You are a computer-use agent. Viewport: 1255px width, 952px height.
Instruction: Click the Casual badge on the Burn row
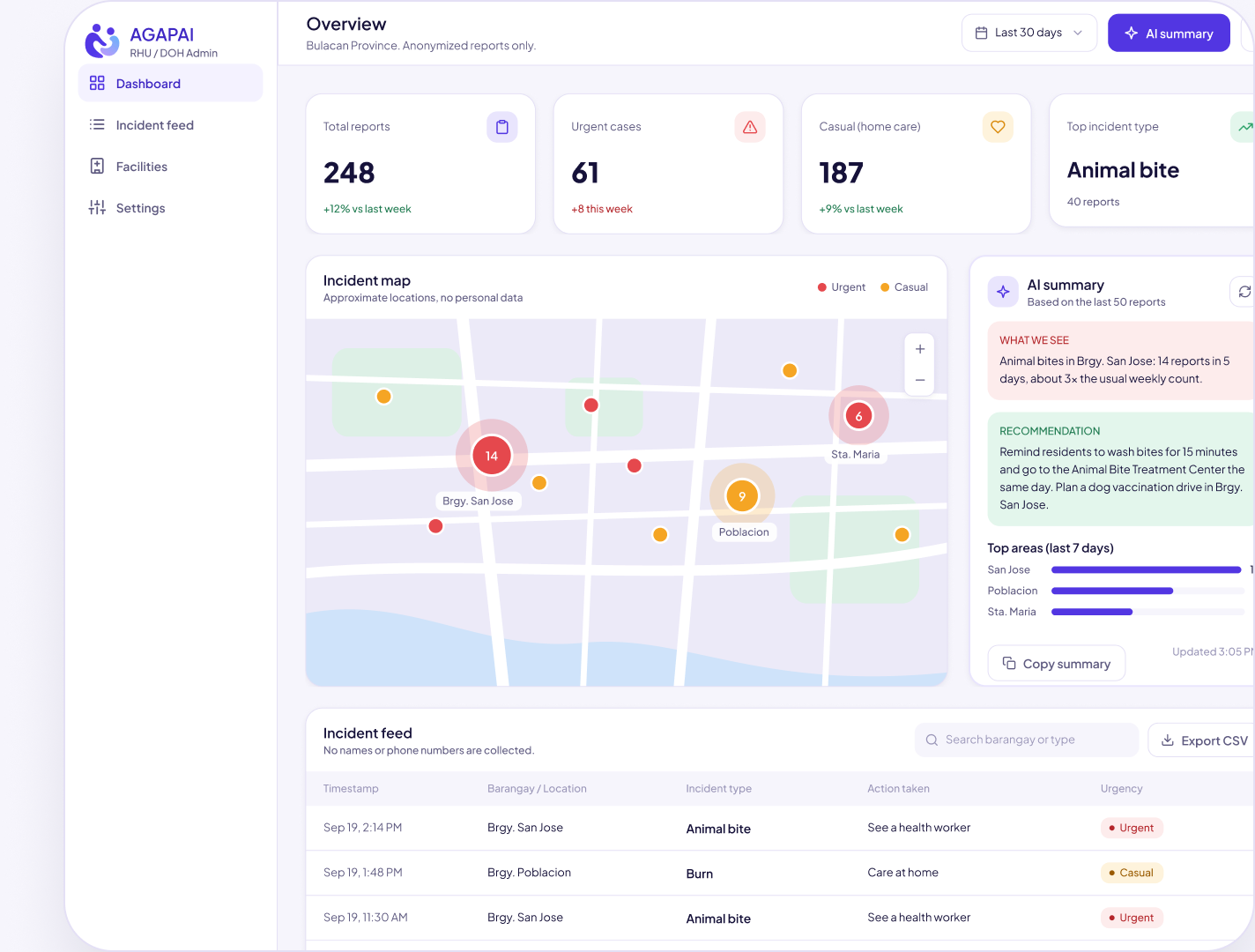click(x=1132, y=873)
